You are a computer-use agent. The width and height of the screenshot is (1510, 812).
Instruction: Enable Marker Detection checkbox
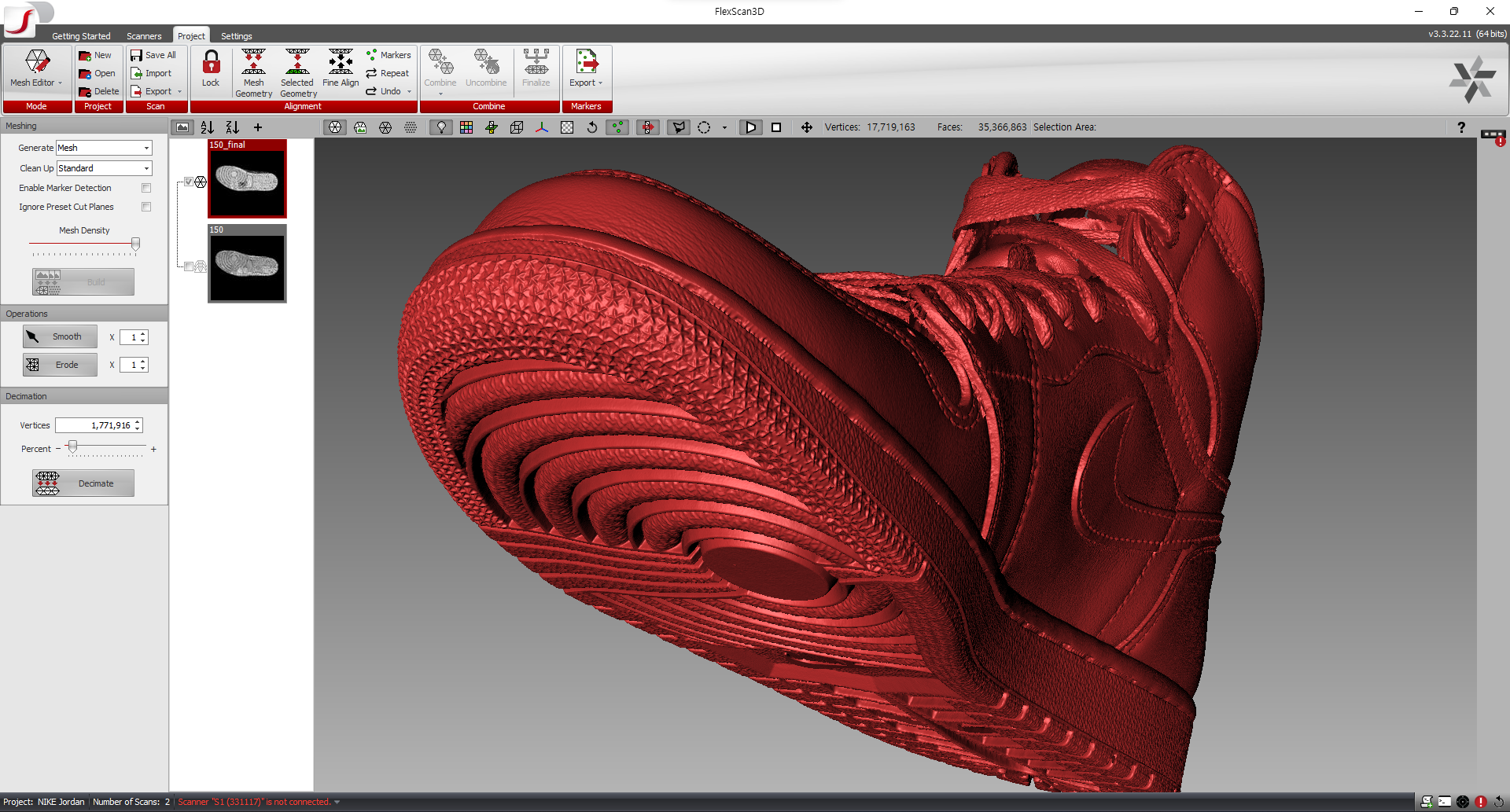tap(146, 188)
